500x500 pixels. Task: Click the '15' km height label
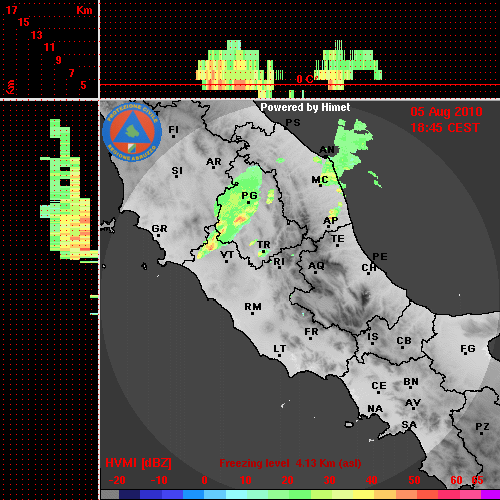click(24, 22)
